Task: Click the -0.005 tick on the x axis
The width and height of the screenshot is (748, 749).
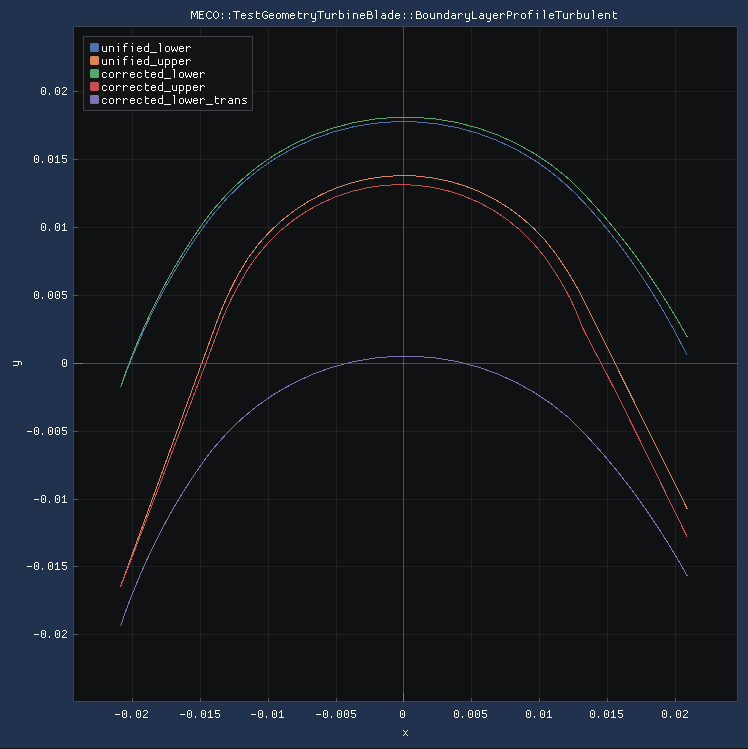Action: 336,714
